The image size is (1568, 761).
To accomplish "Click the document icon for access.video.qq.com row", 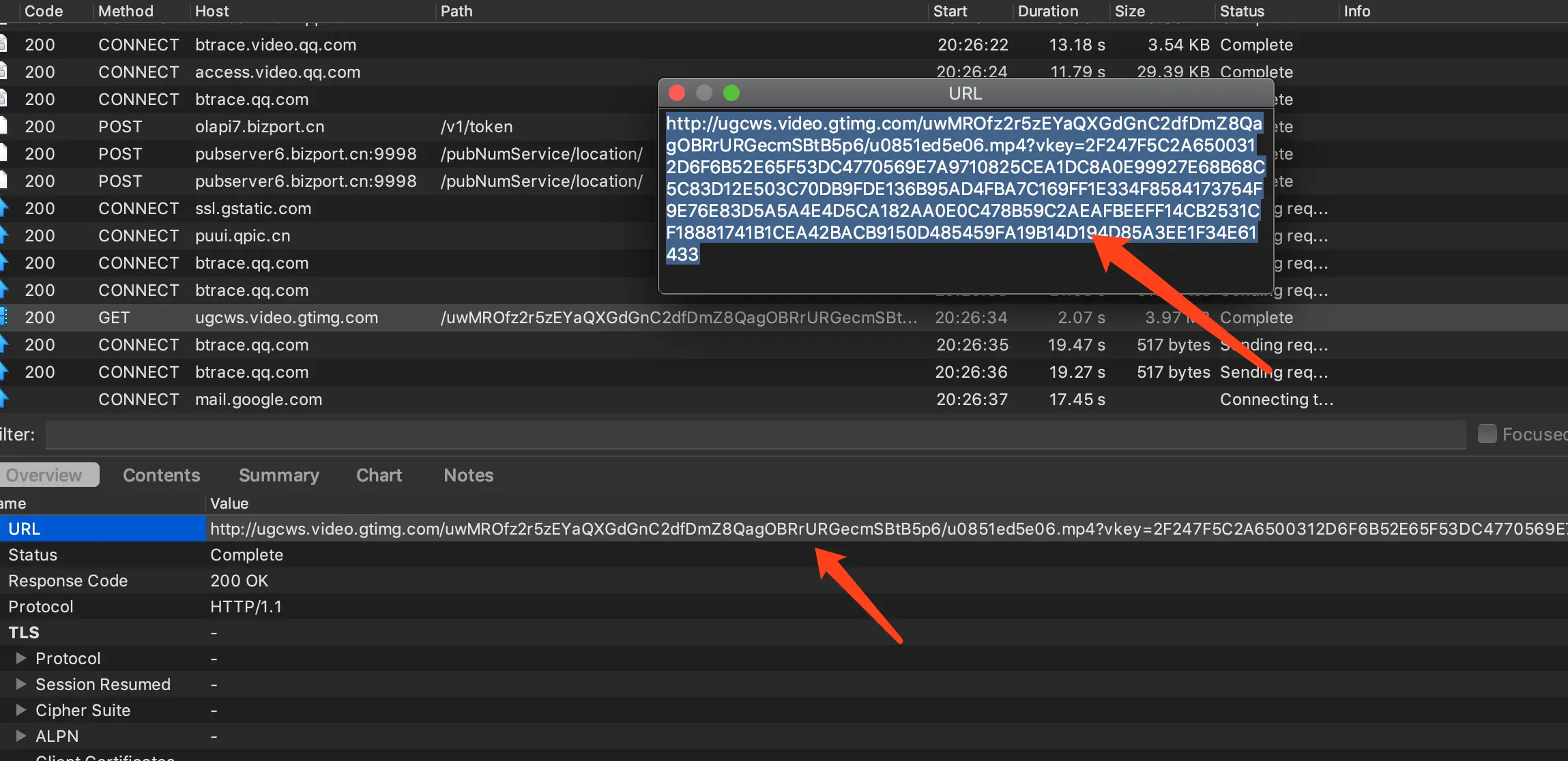I will point(3,72).
